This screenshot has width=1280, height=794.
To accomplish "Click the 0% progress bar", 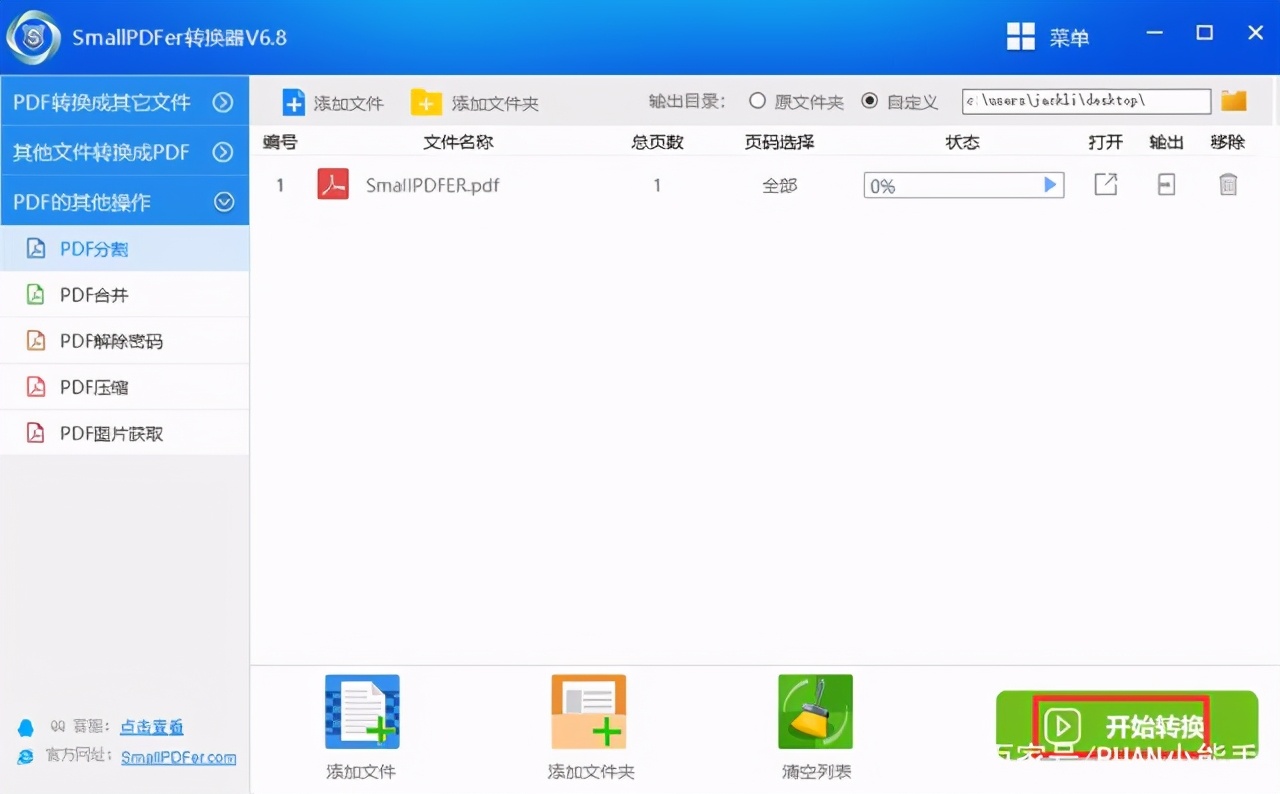I will pyautogui.click(x=963, y=185).
